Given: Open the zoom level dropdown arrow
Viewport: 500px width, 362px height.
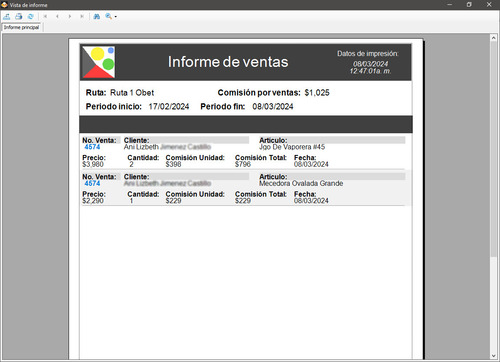Looking at the screenshot, I should [x=116, y=17].
